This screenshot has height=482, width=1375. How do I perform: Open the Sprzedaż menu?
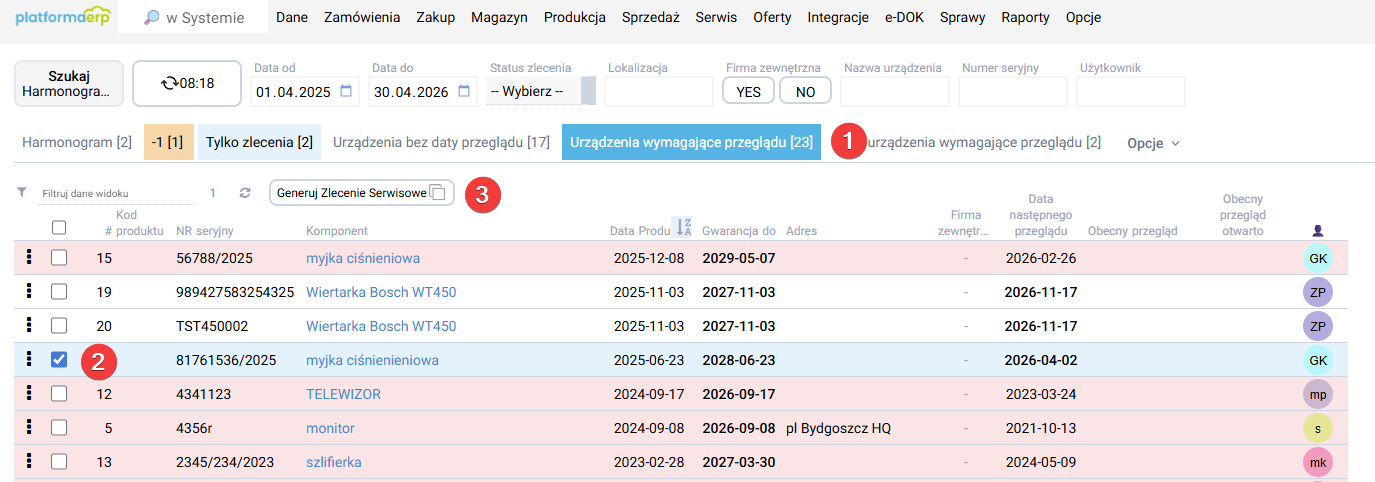pos(650,17)
